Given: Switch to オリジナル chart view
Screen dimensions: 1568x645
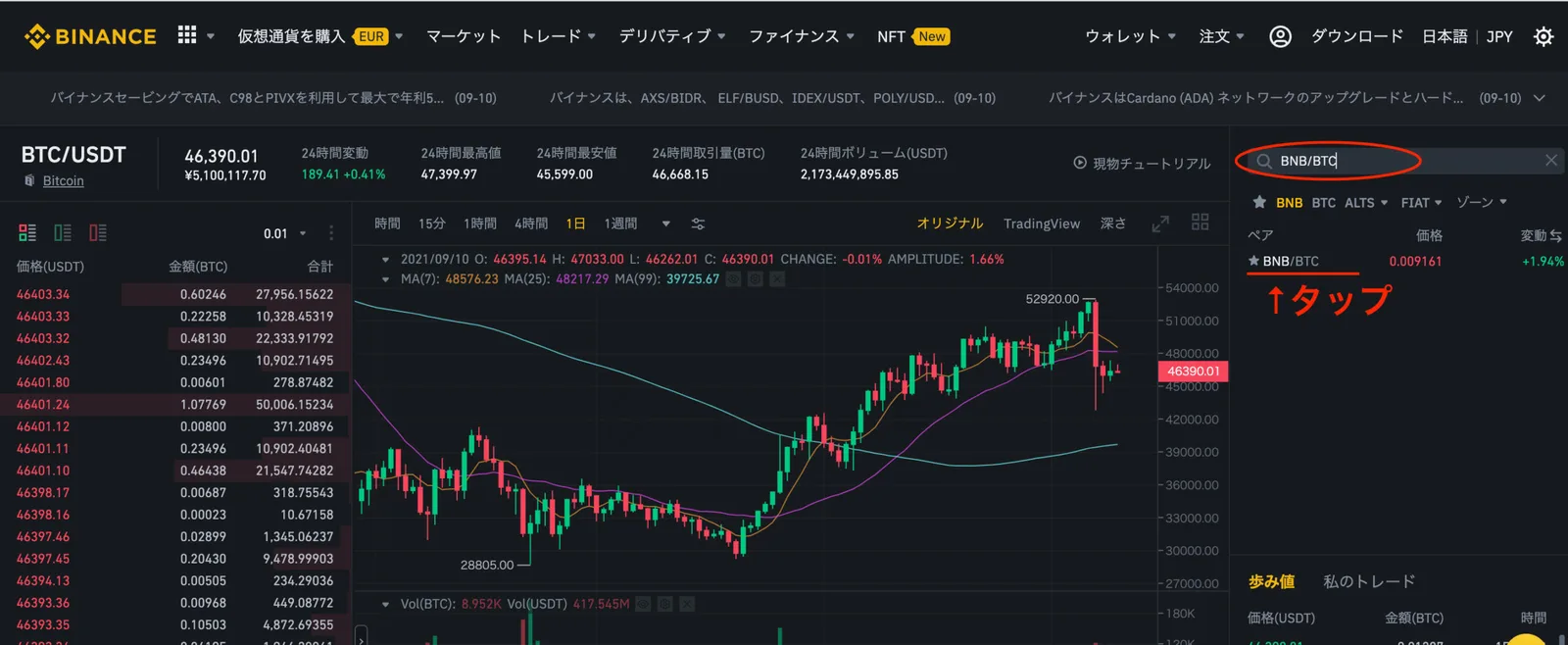Looking at the screenshot, I should point(950,223).
